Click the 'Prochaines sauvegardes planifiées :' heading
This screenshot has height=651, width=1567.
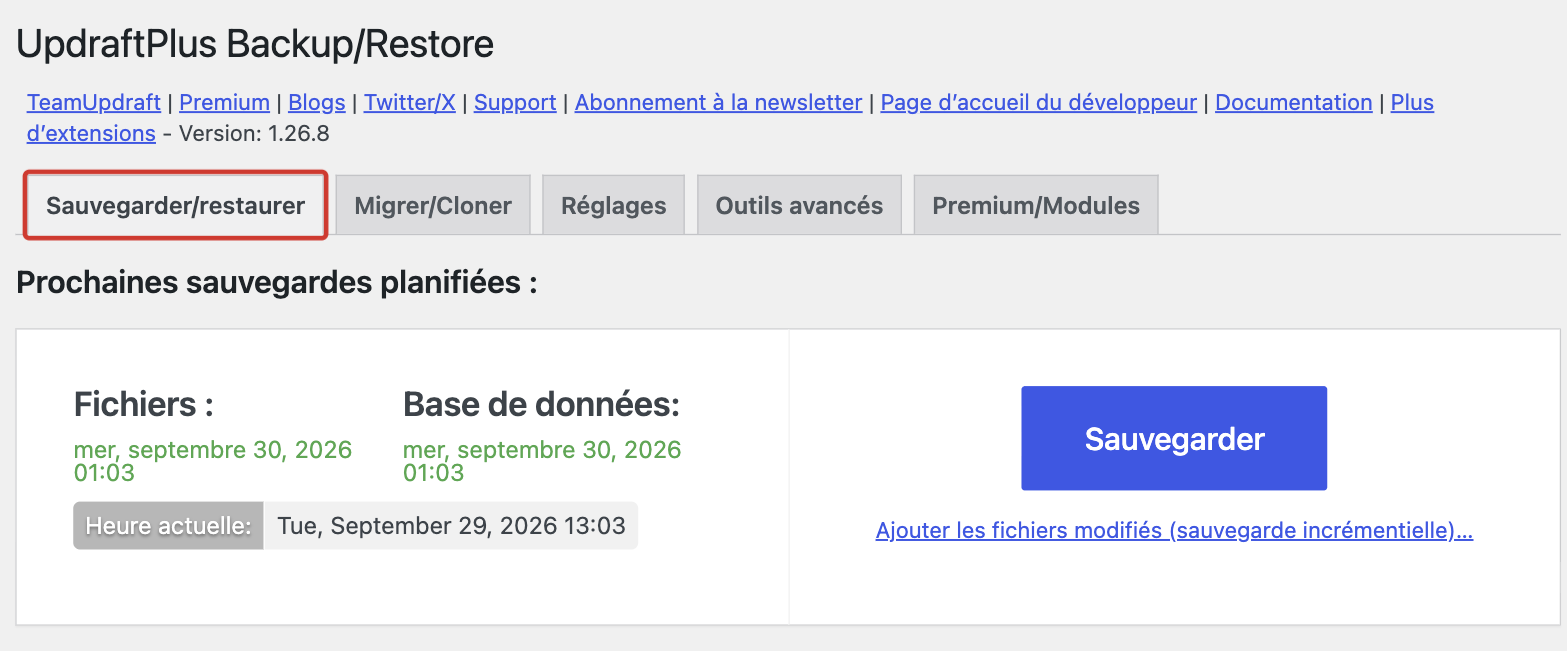coord(277,283)
